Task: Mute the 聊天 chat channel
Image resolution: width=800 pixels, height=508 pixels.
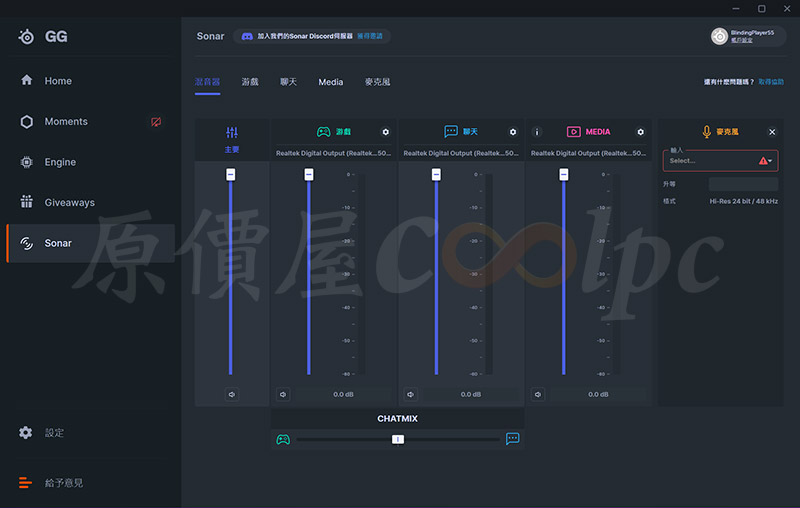Action: [x=411, y=394]
